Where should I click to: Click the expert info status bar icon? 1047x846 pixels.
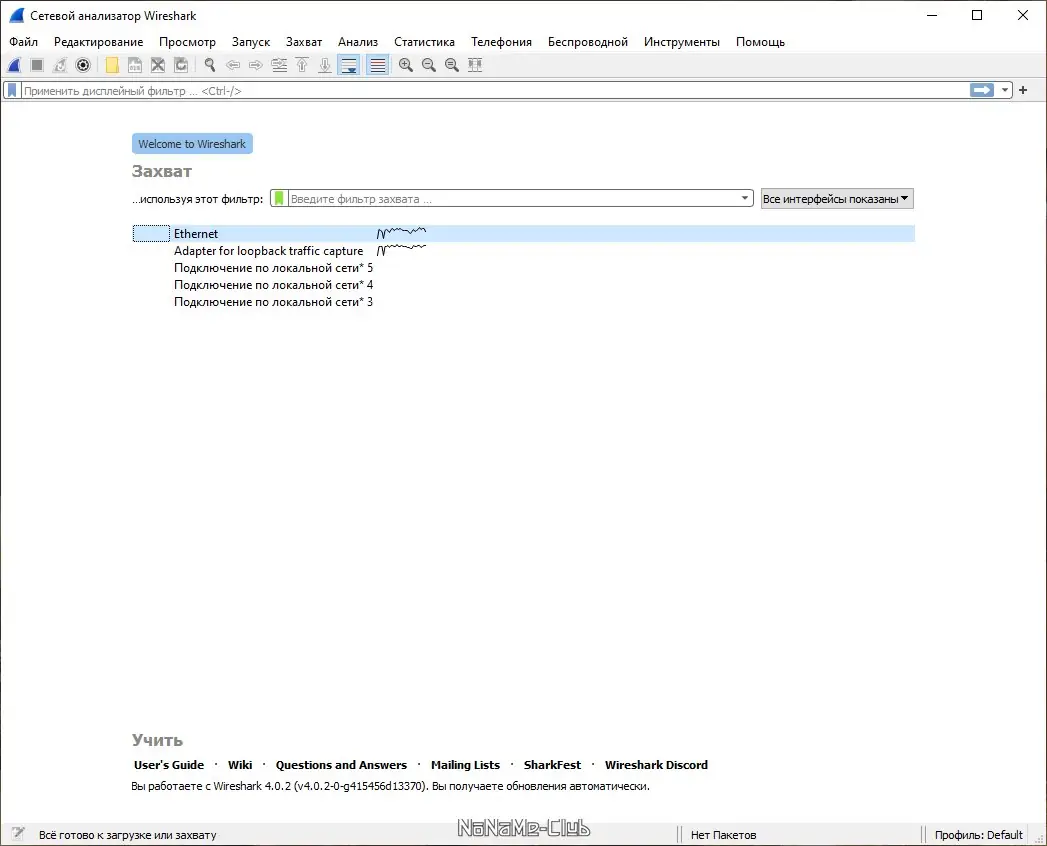pyautogui.click(x=18, y=833)
